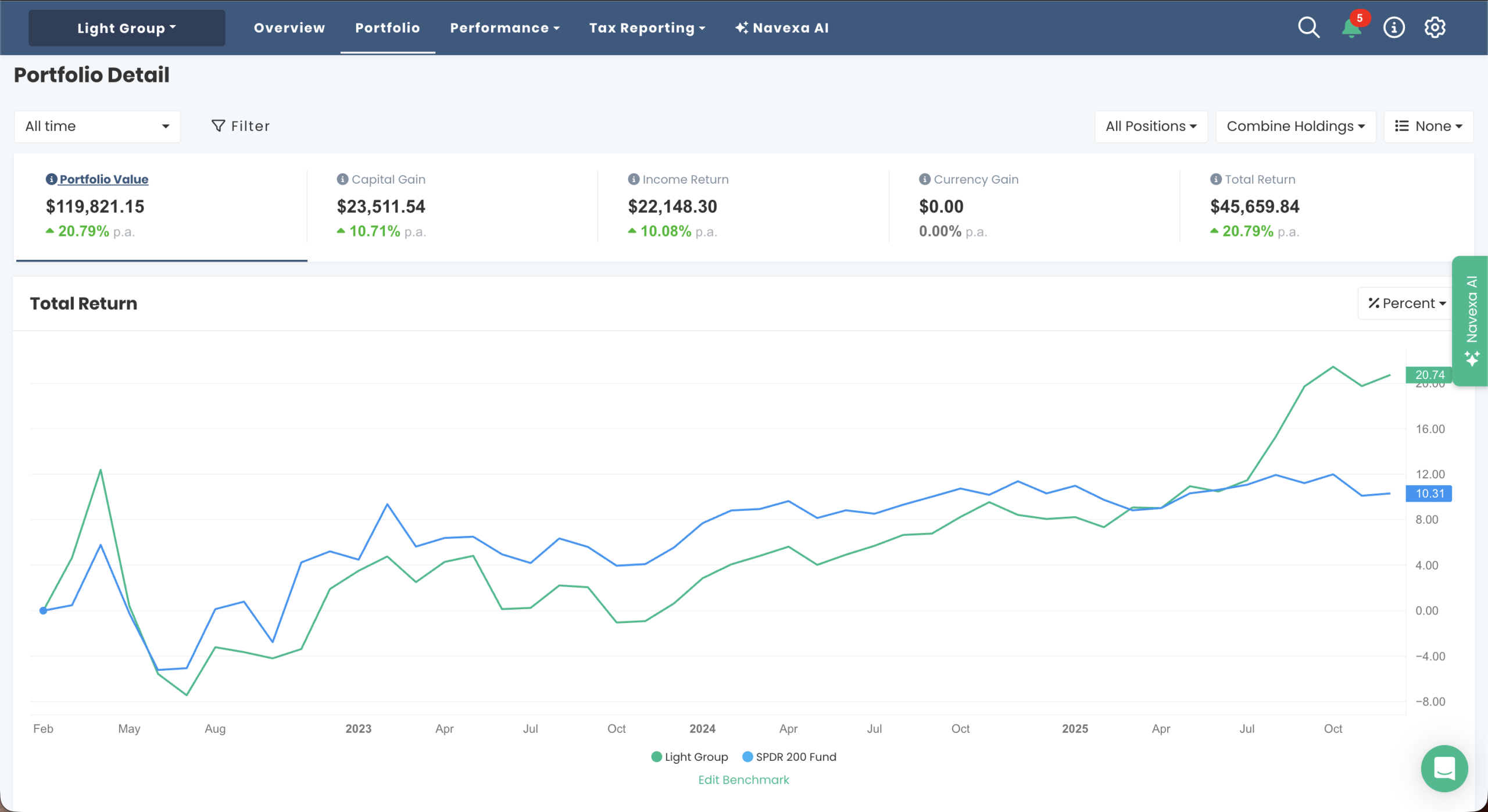1488x812 pixels.
Task: Toggle SPDR 200 Fund series in legend
Action: (789, 757)
